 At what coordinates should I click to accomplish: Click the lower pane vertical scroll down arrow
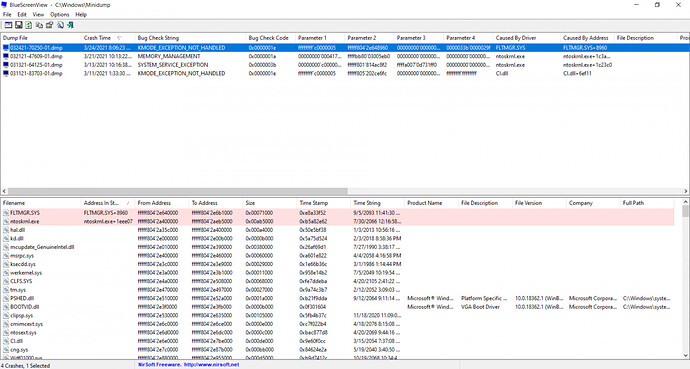coord(686,355)
